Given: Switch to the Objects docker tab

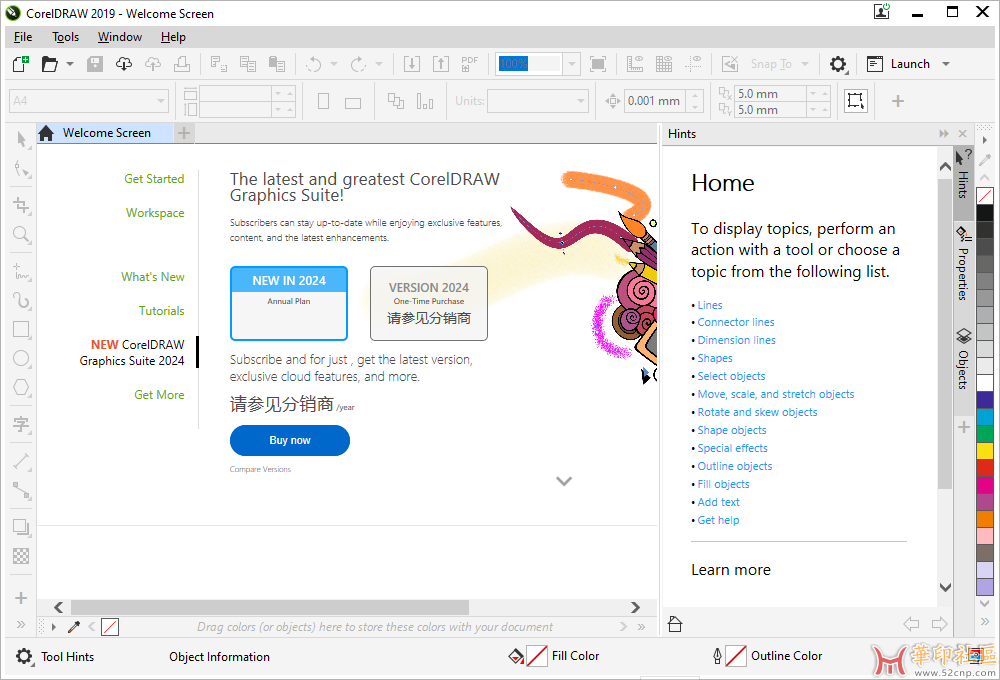Looking at the screenshot, I should 963,359.
